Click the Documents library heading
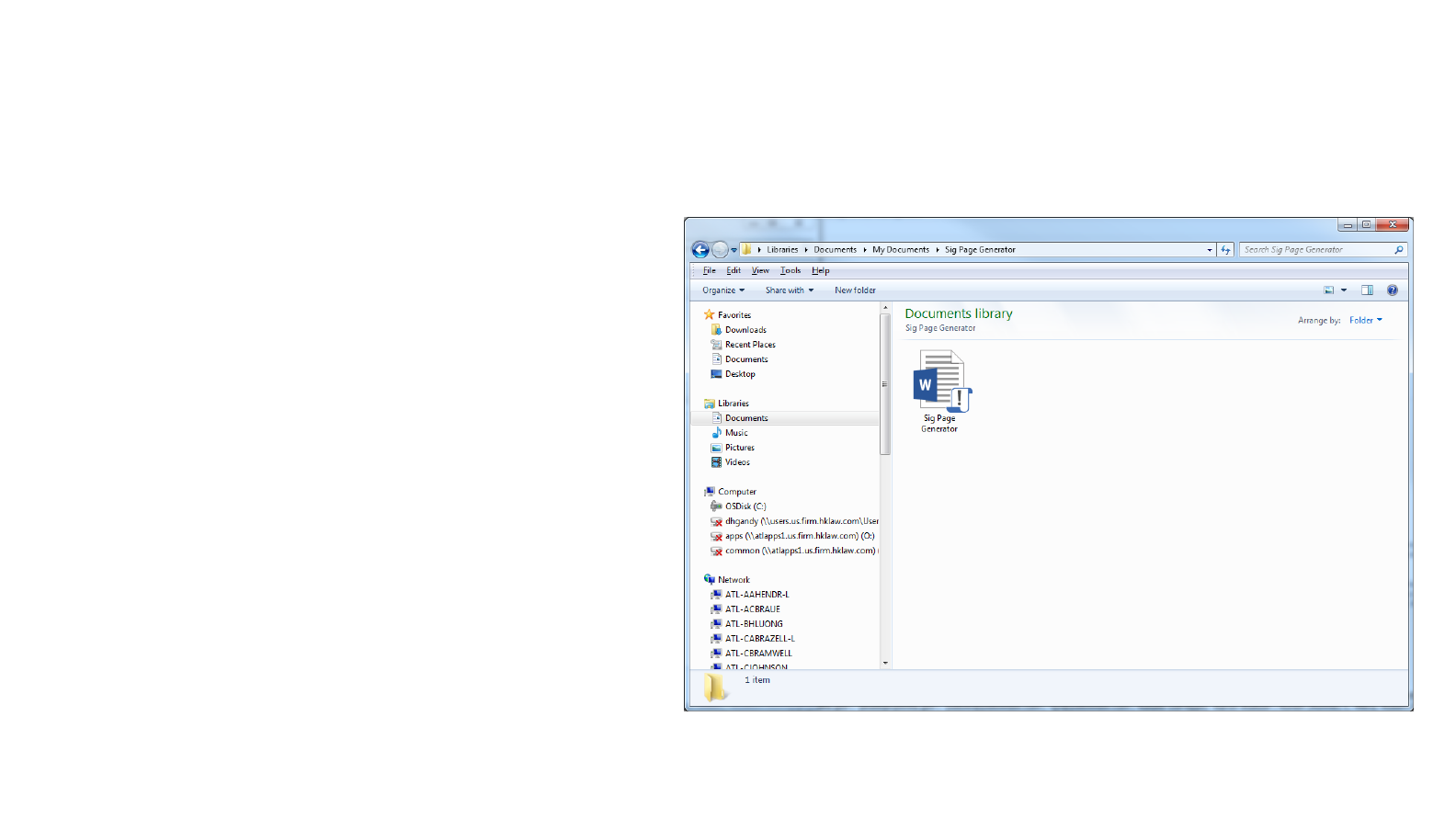Image resolution: width=1456 pixels, height=819 pixels. click(x=959, y=313)
